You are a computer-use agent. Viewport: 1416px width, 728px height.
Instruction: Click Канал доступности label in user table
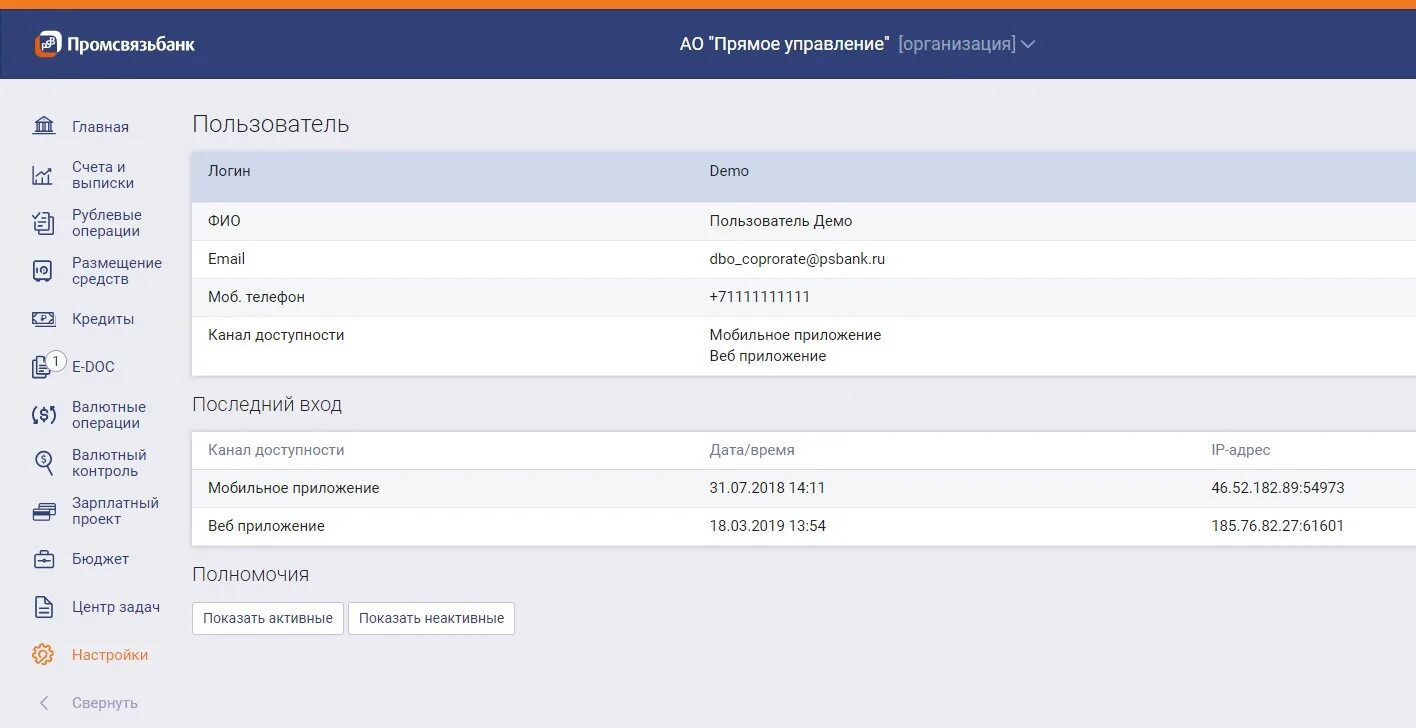tap(276, 335)
